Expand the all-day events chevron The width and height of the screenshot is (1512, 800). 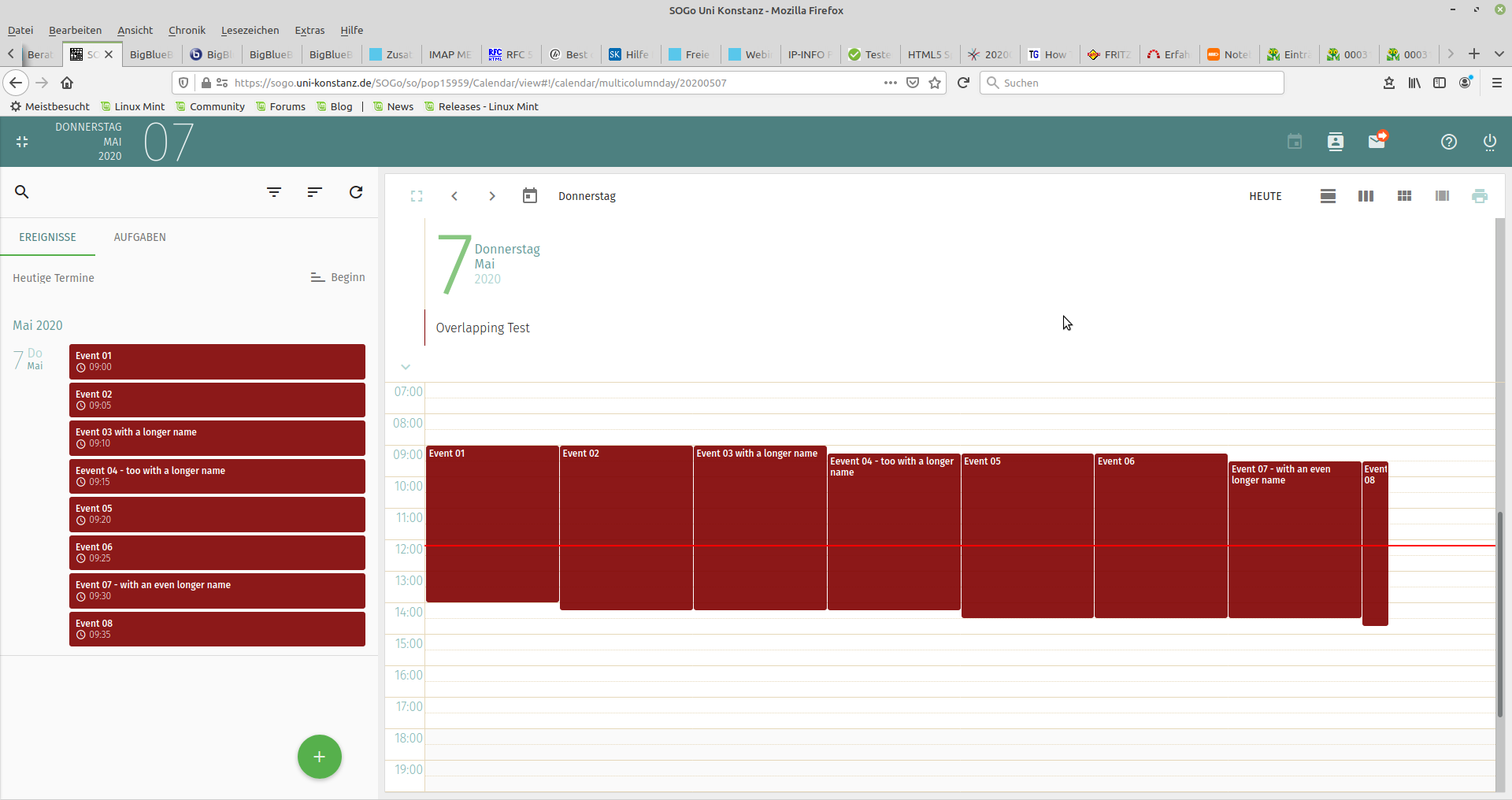pyautogui.click(x=406, y=367)
